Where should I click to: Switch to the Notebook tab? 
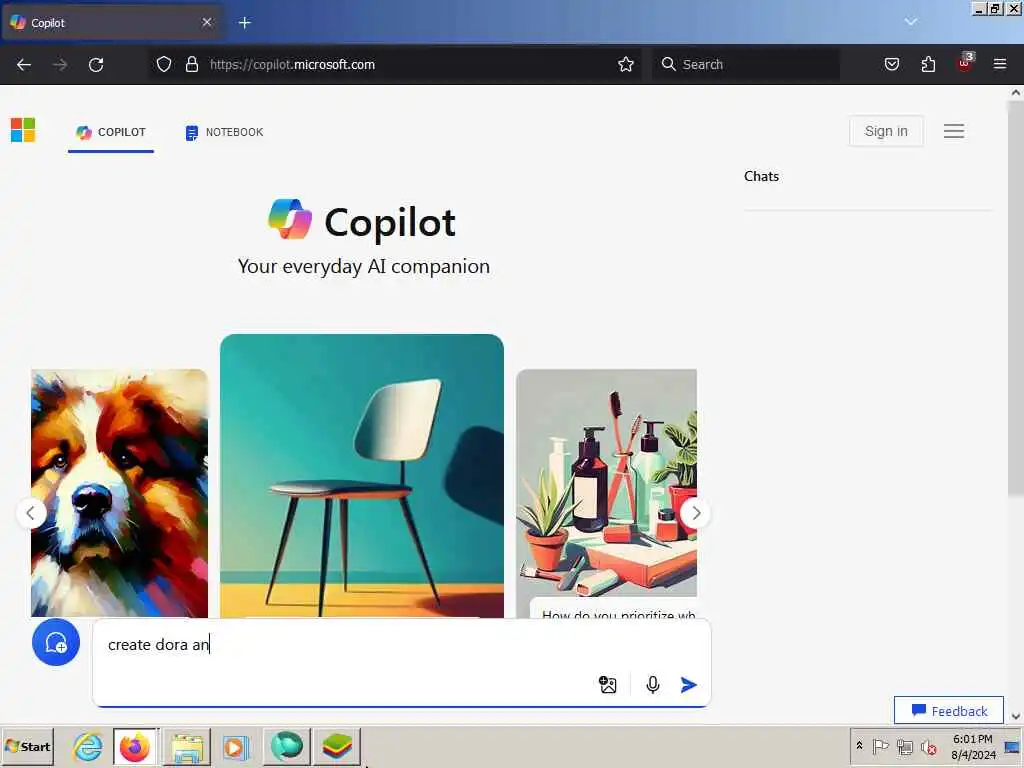click(x=225, y=133)
